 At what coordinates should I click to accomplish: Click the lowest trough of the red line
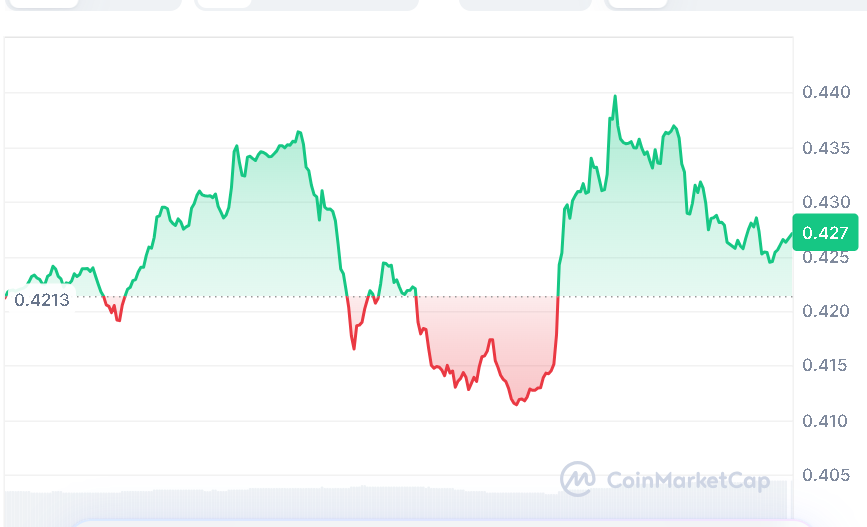tap(516, 404)
